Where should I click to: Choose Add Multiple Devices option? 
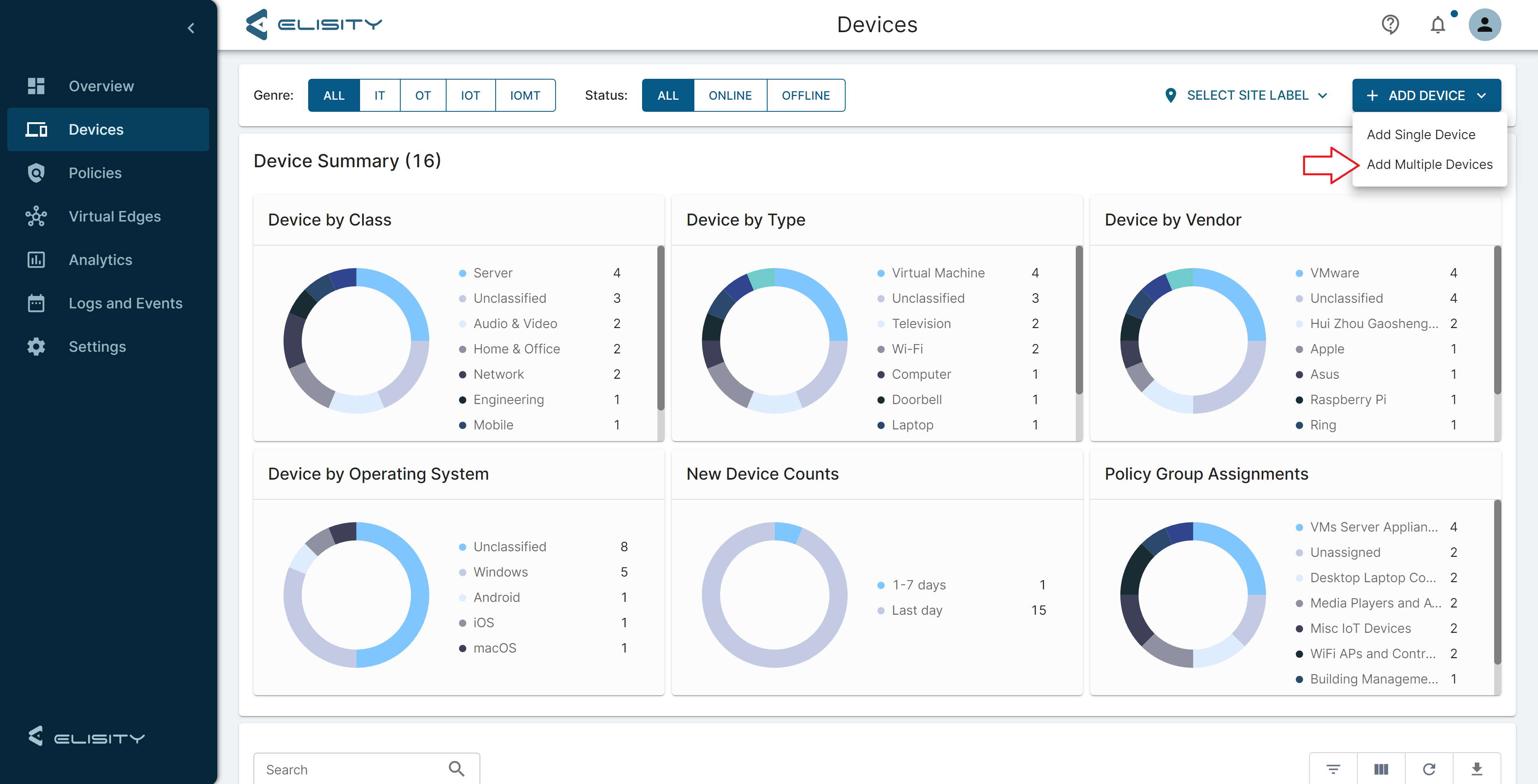1429,164
